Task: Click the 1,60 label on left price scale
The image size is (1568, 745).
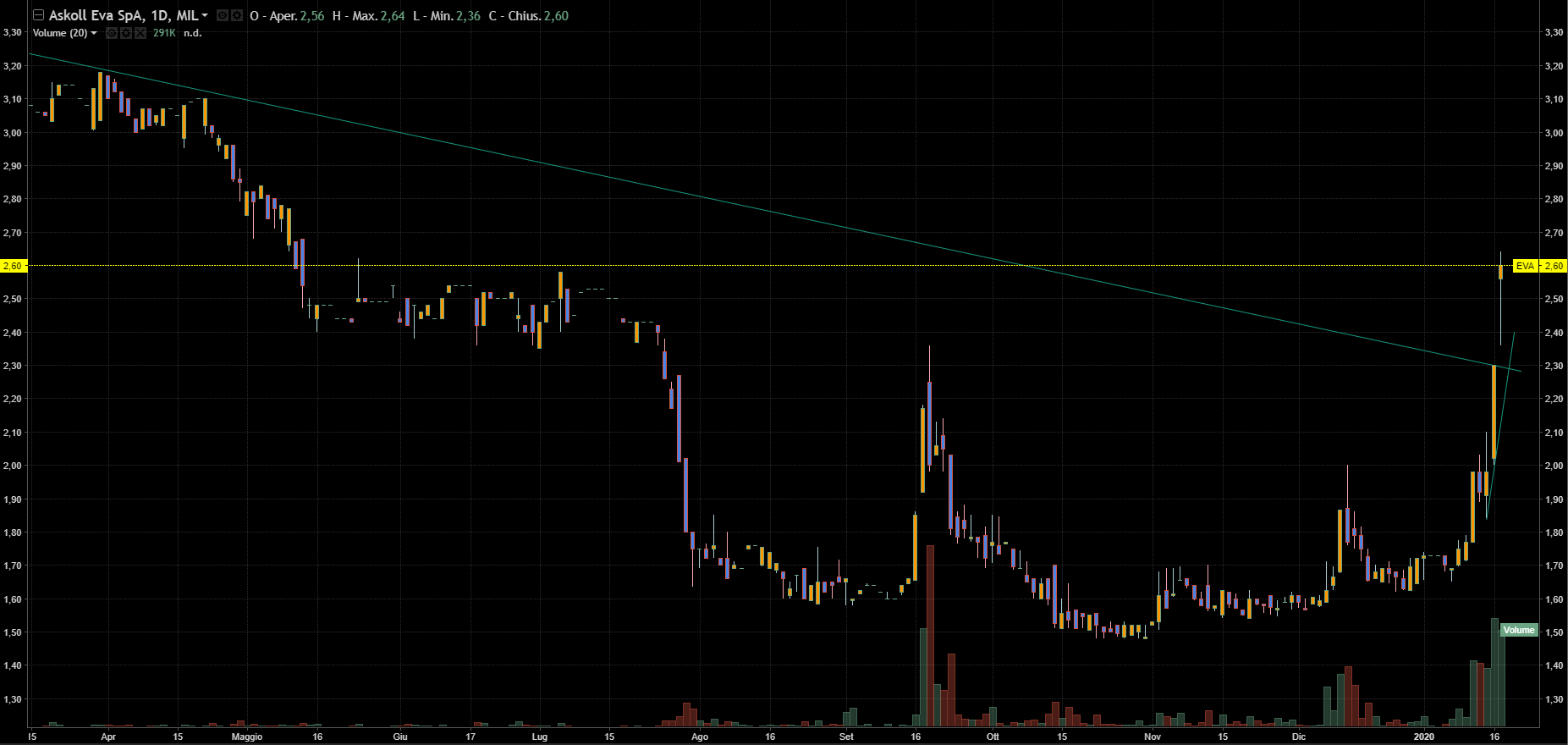Action: coord(13,599)
